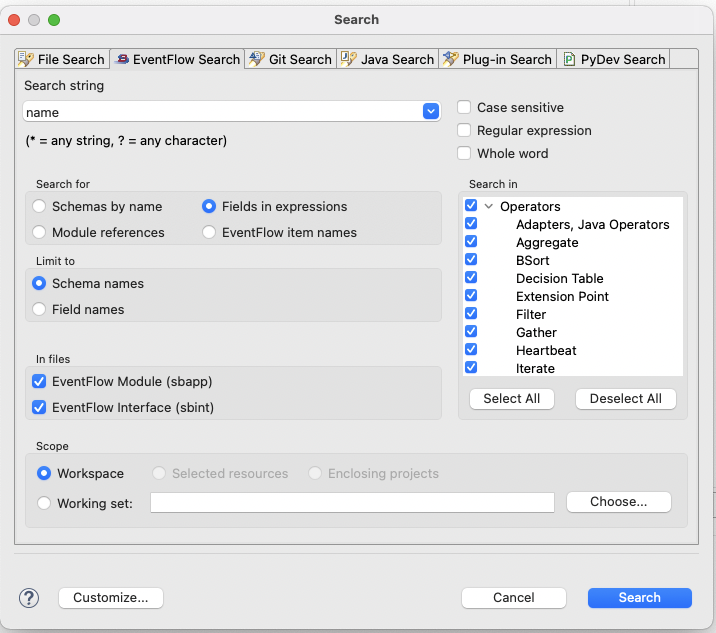Choose Field names under Limit to
Image resolution: width=716 pixels, height=633 pixels.
tap(39, 310)
